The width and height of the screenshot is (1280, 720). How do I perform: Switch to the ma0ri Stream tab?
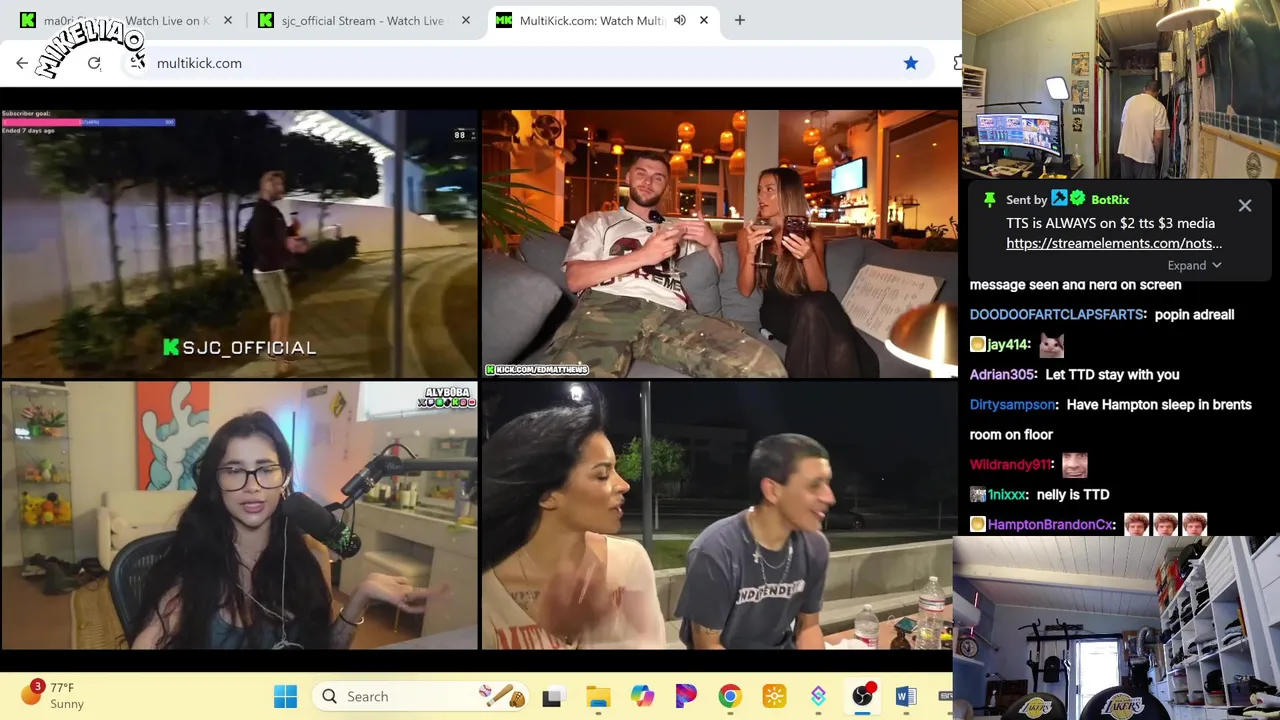tap(127, 20)
